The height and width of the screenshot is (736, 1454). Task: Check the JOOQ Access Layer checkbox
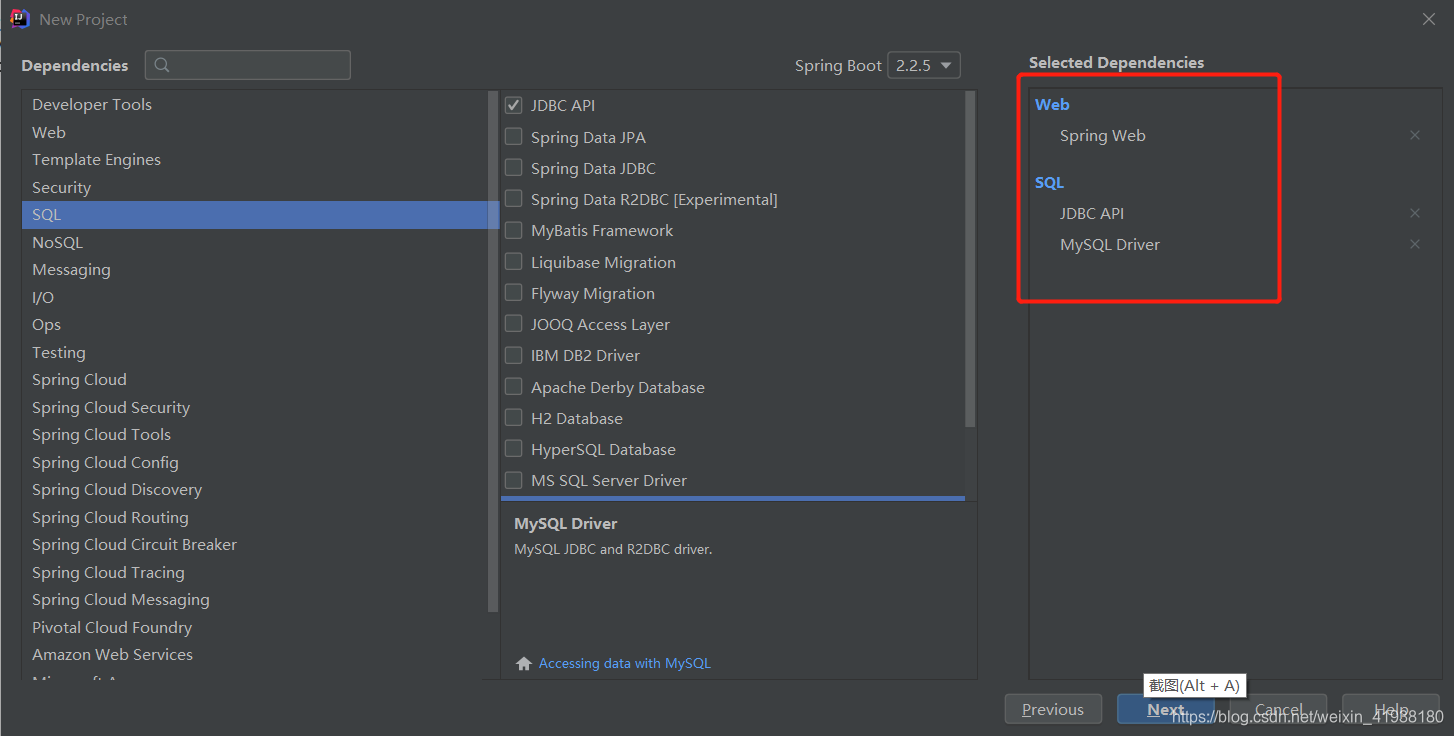(x=514, y=324)
